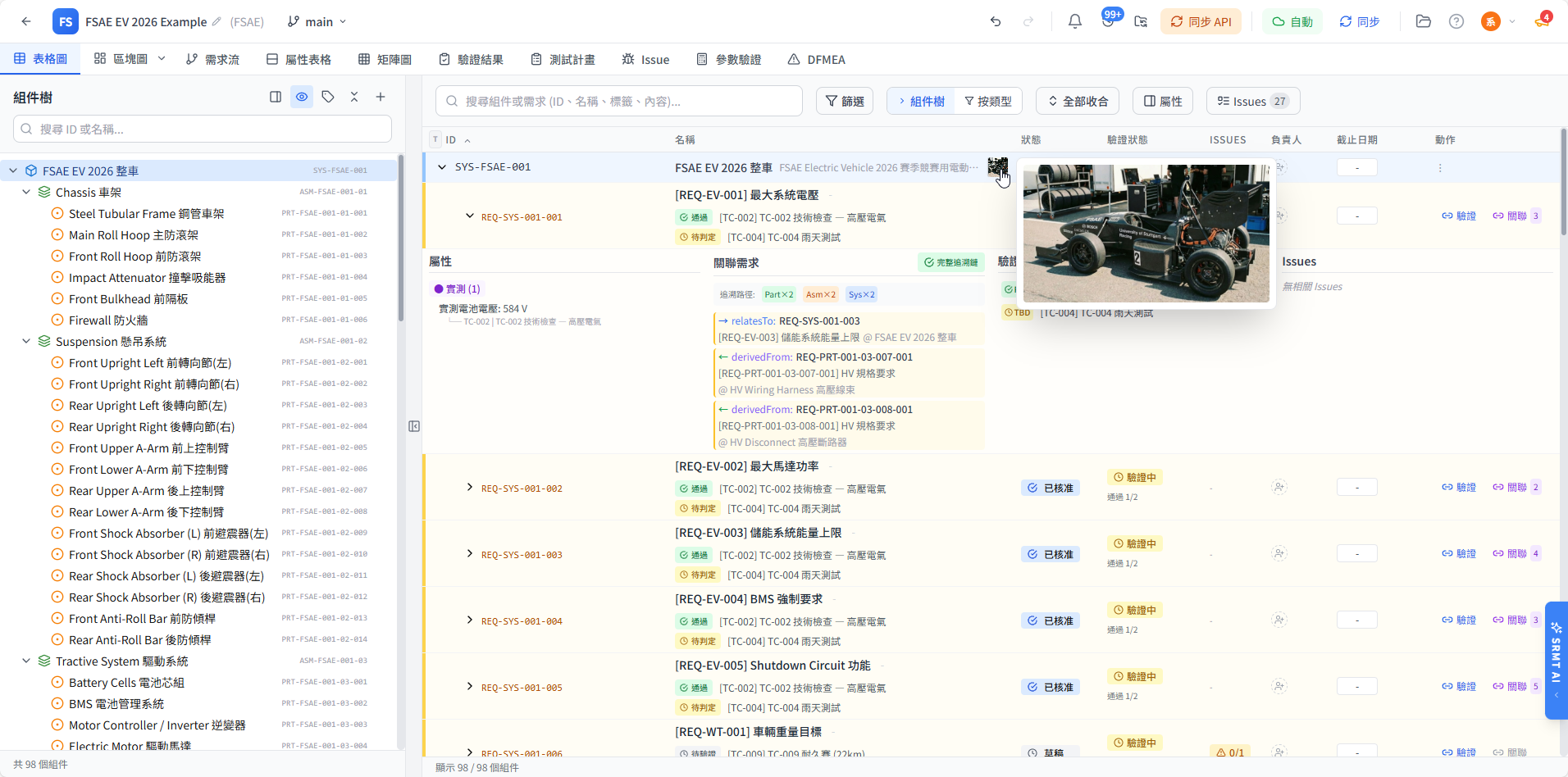Open the notifications bell
1568x777 pixels.
[1074, 21]
